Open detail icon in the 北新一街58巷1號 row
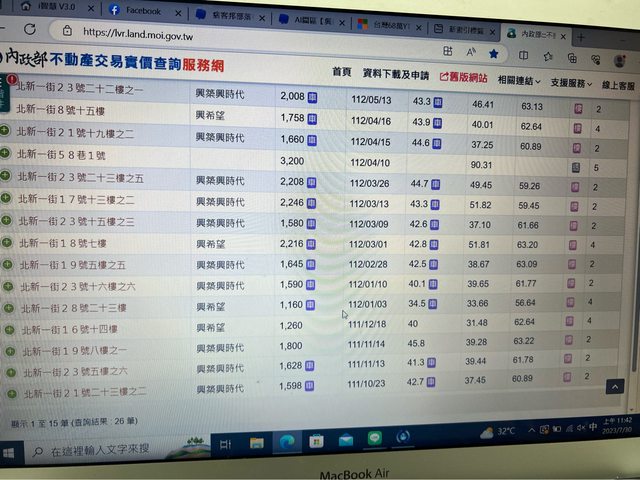The height and width of the screenshot is (480, 640). 575,167
